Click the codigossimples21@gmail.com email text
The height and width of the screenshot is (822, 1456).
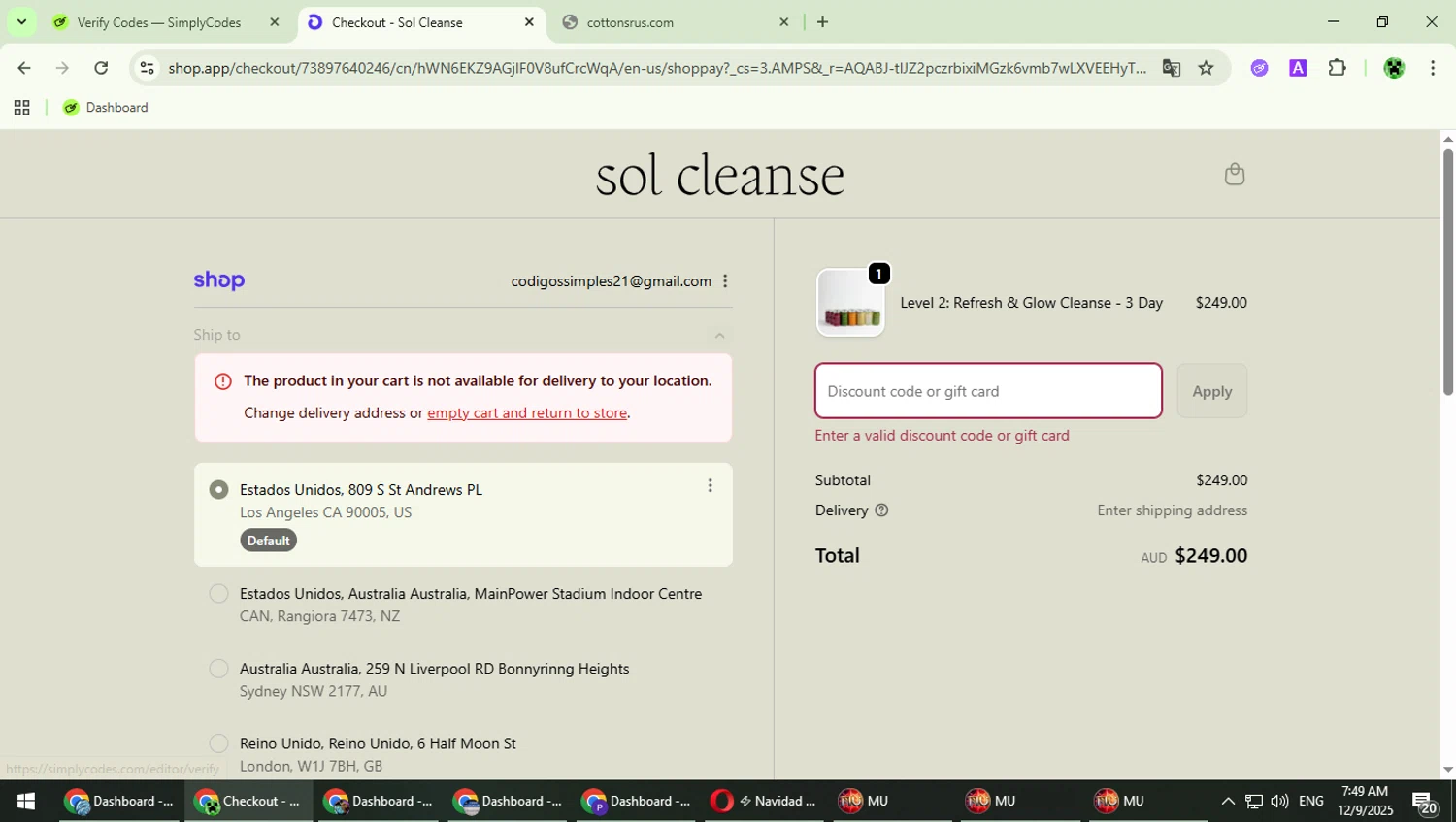pos(612,281)
